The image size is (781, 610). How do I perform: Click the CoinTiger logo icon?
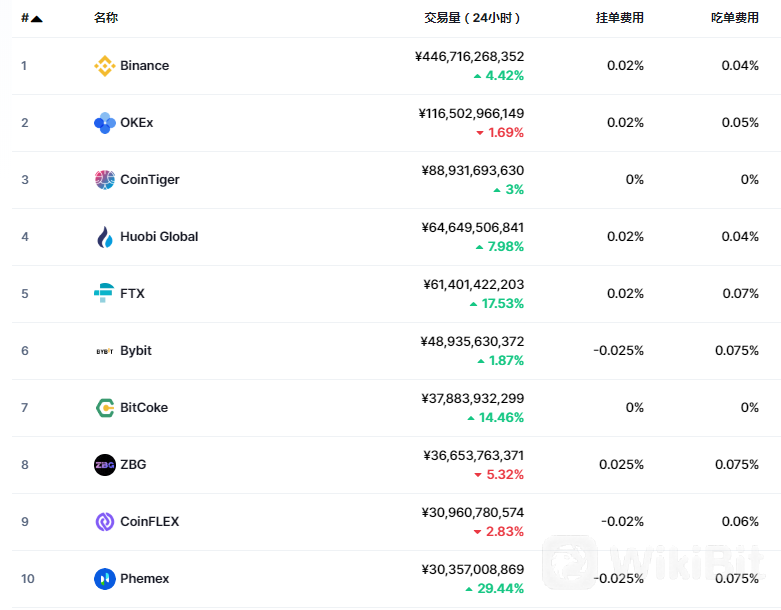coord(104,180)
